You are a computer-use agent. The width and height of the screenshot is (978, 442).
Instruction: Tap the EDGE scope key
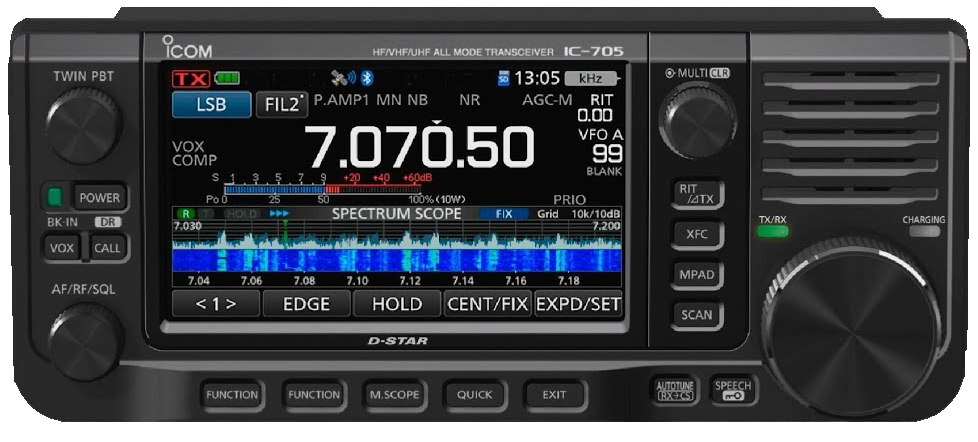pos(306,304)
